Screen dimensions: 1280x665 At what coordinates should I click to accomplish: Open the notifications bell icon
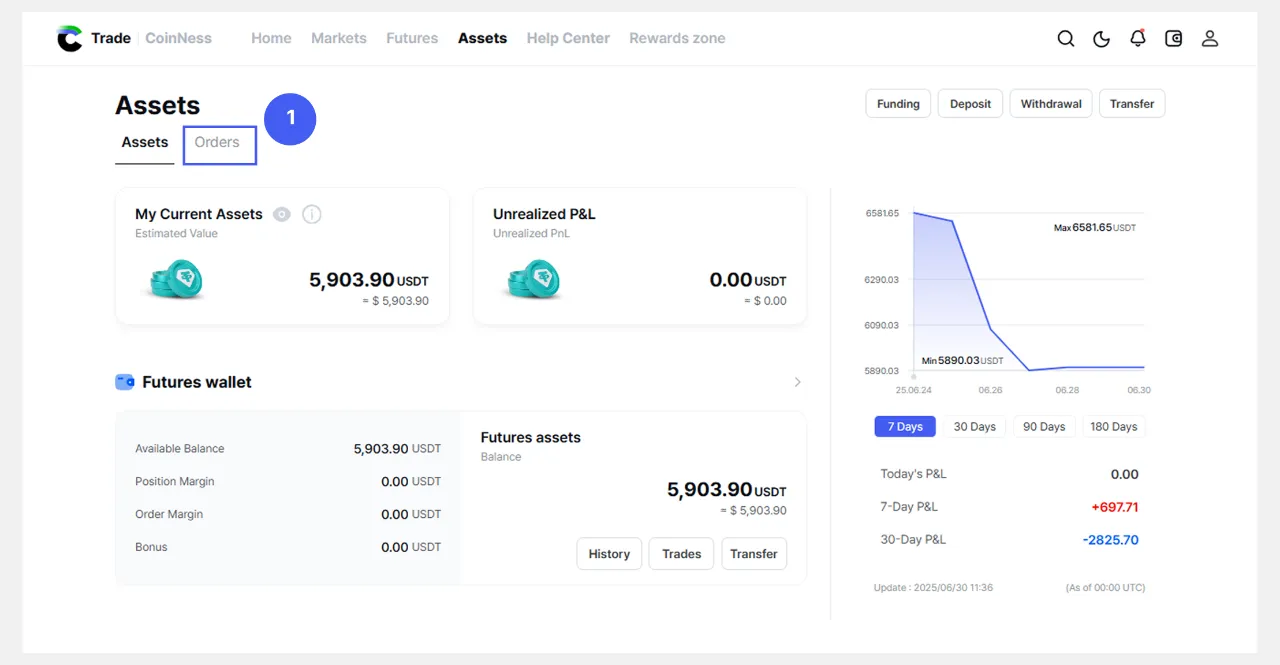click(1137, 39)
